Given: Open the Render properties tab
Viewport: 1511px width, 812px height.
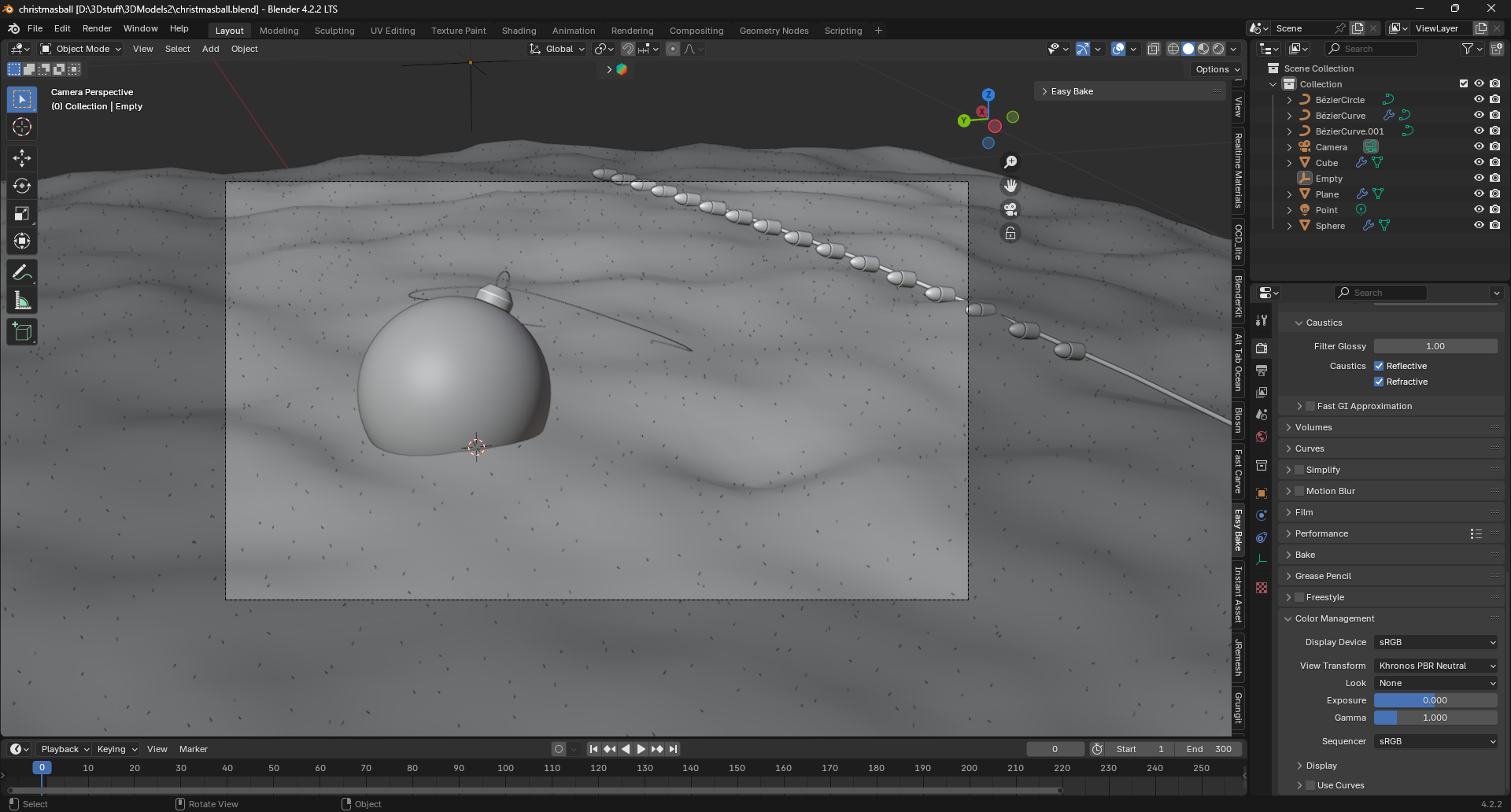Looking at the screenshot, I should pos(1262,348).
